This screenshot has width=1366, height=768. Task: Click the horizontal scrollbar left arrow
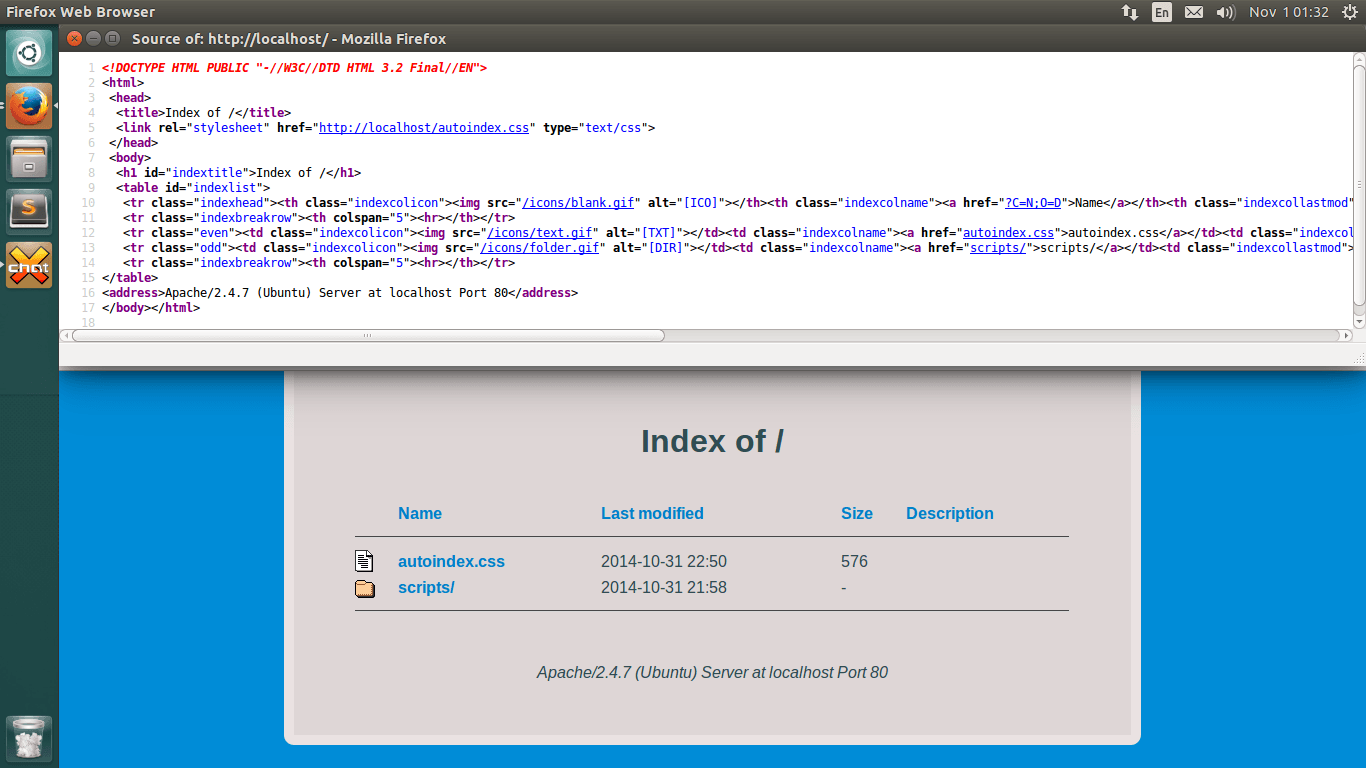point(66,335)
